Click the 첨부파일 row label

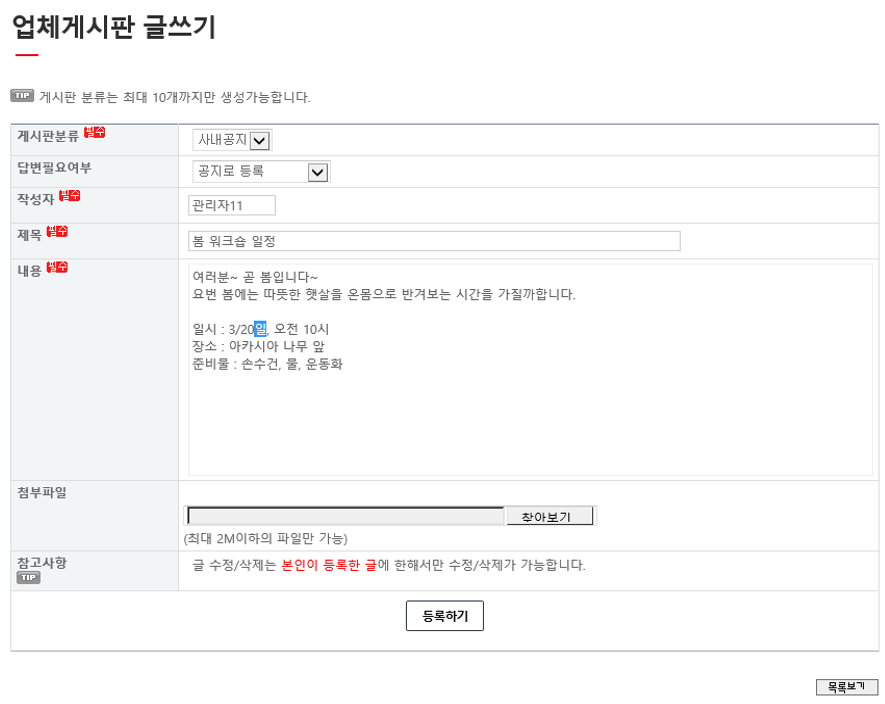[x=42, y=492]
